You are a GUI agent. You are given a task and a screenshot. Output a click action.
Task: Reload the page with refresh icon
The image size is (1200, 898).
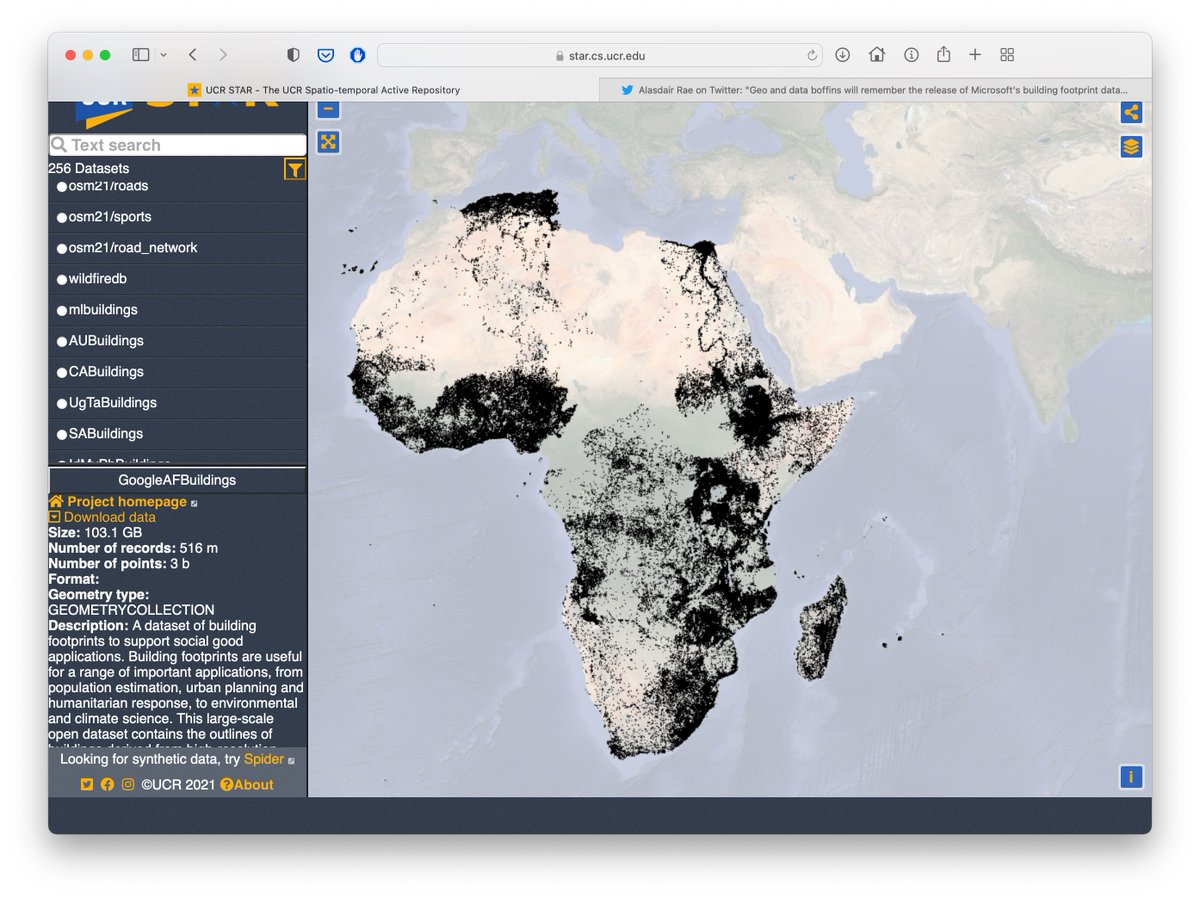(x=812, y=56)
